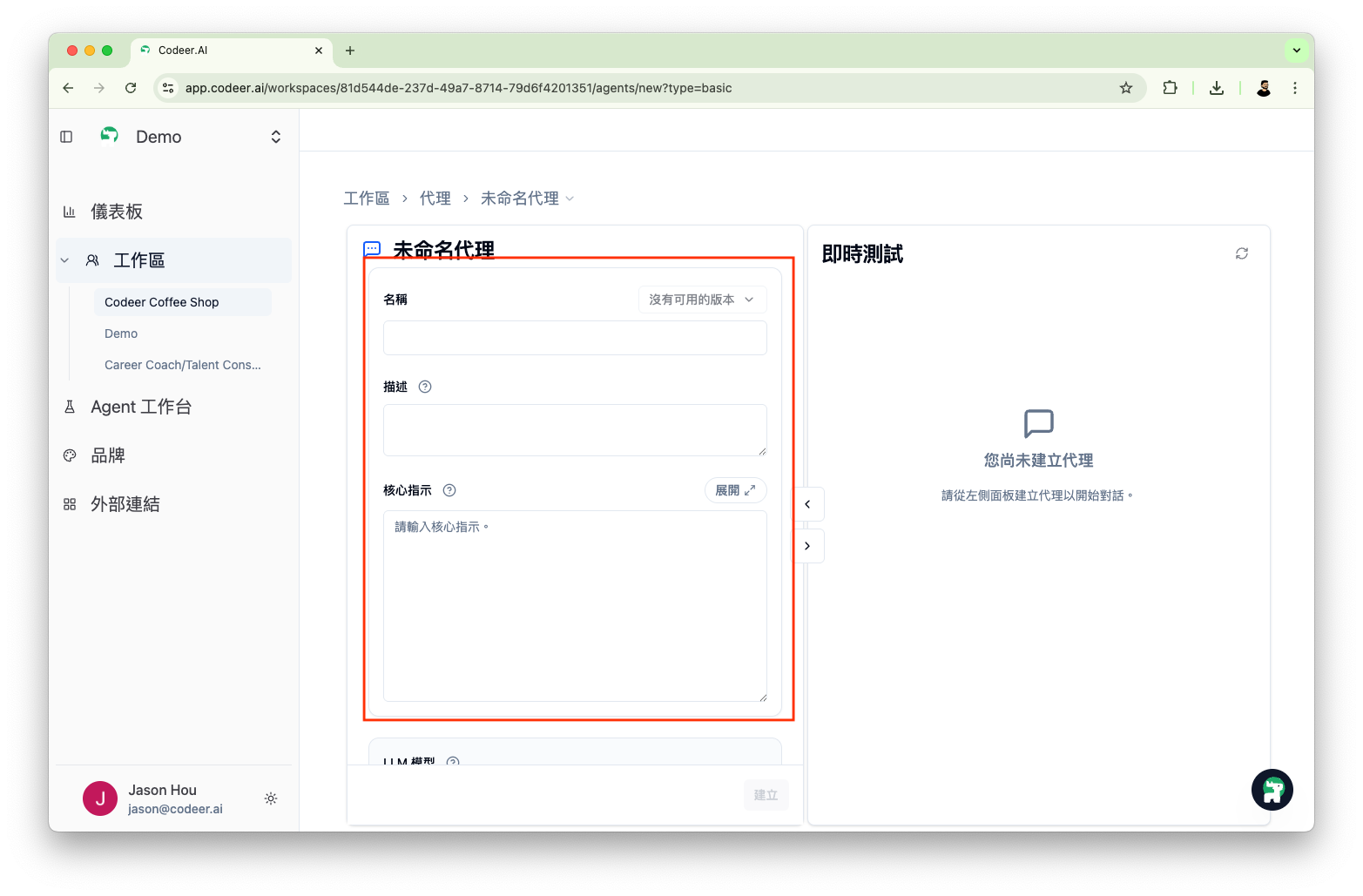This screenshot has width=1363, height=896.
Task: Toggle the light/dark theme sun icon
Action: 271,798
